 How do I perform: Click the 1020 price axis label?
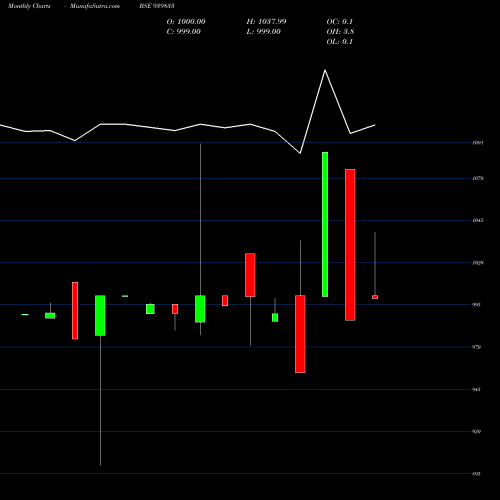click(478, 263)
